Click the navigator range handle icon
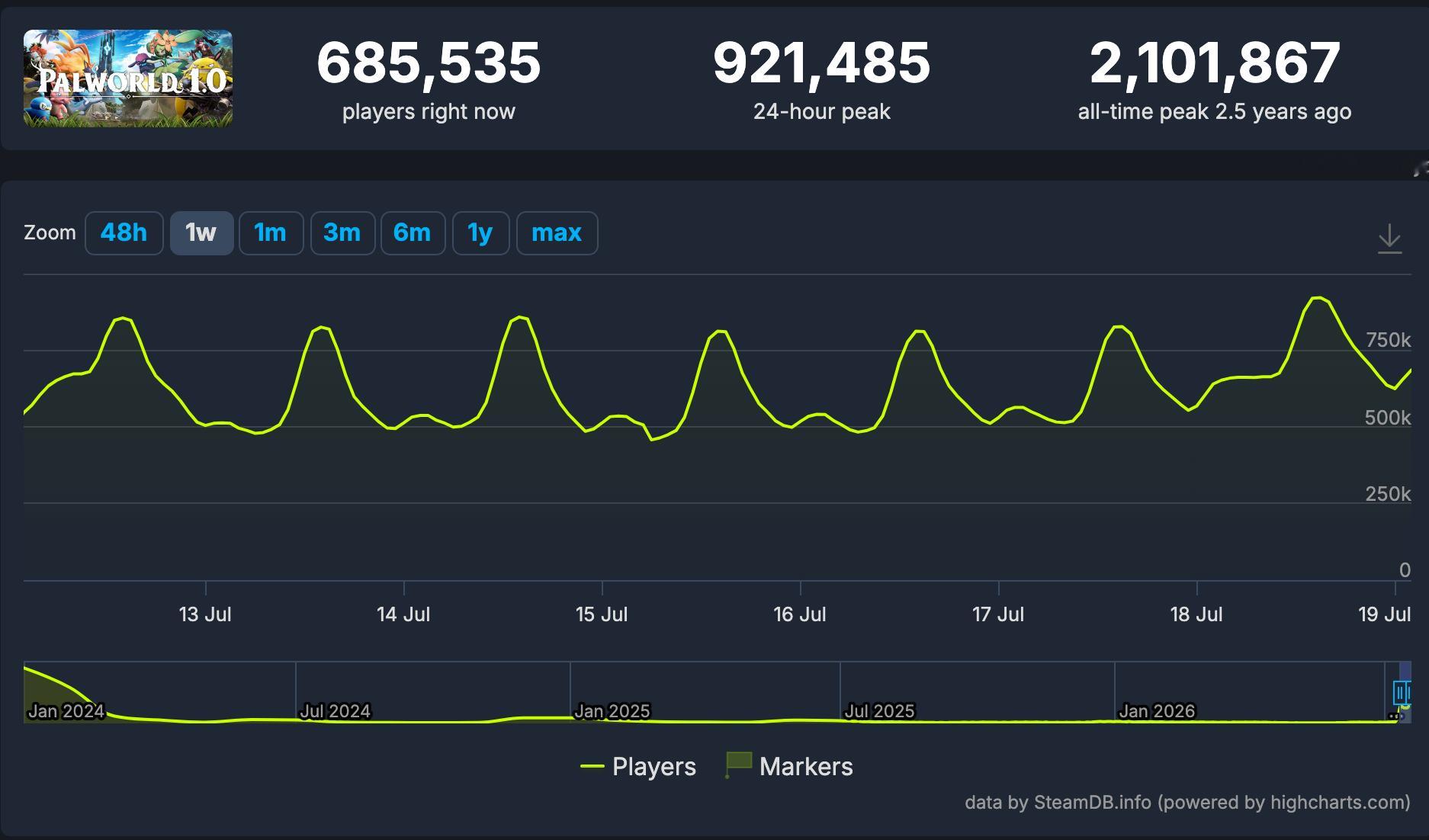The image size is (1429, 840). 1401,693
